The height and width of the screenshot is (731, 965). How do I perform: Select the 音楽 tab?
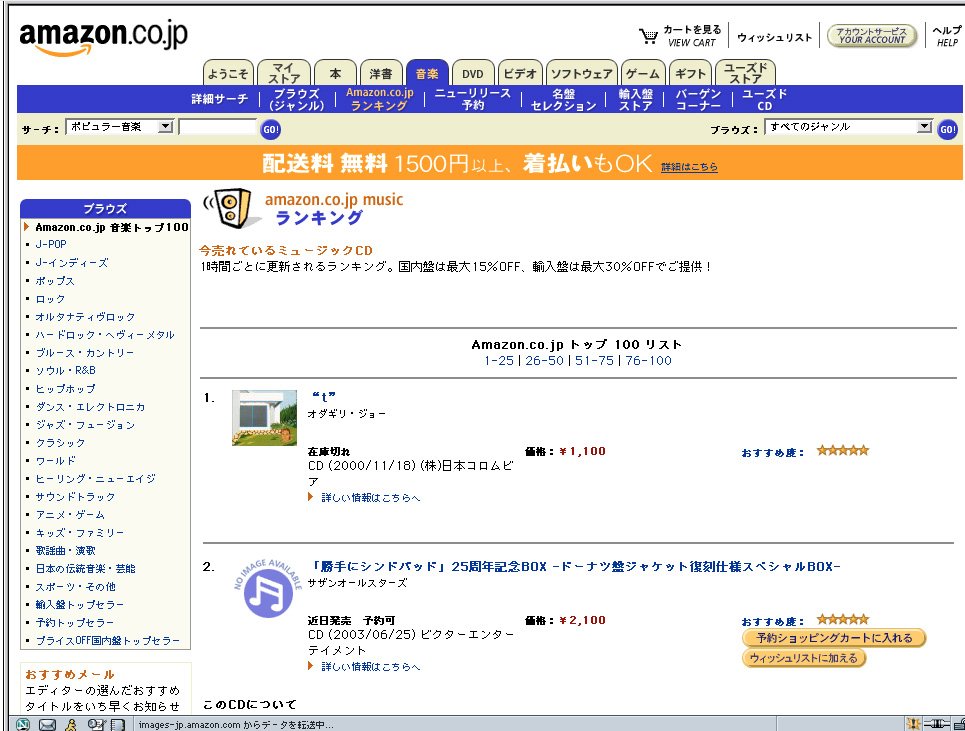coord(427,73)
